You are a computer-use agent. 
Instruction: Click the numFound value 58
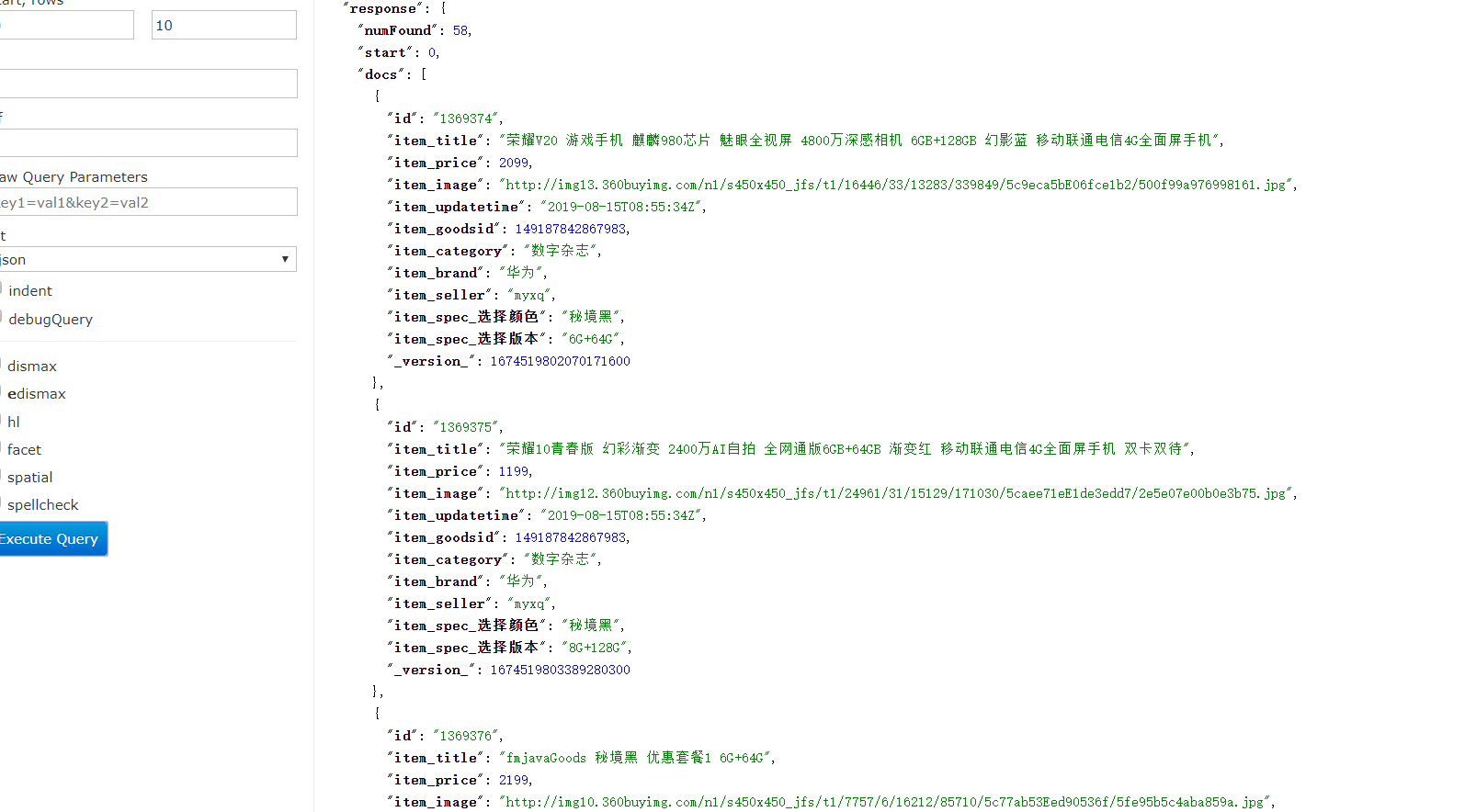point(460,30)
